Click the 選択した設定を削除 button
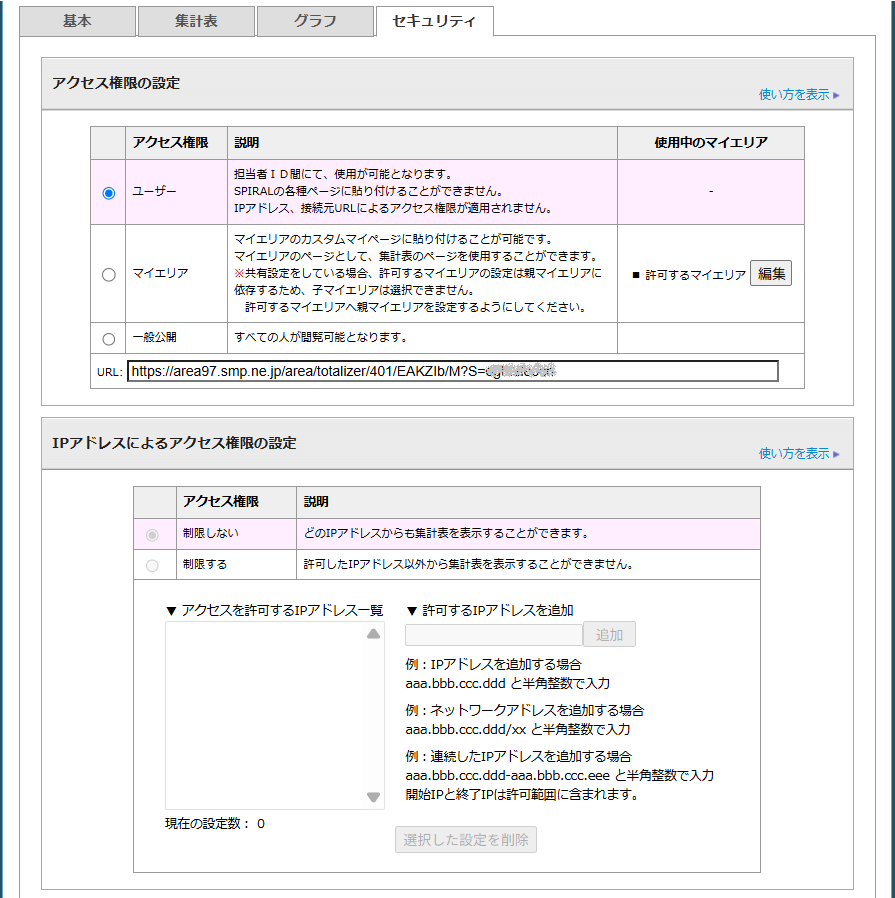The height and width of the screenshot is (898, 895). tap(466, 839)
